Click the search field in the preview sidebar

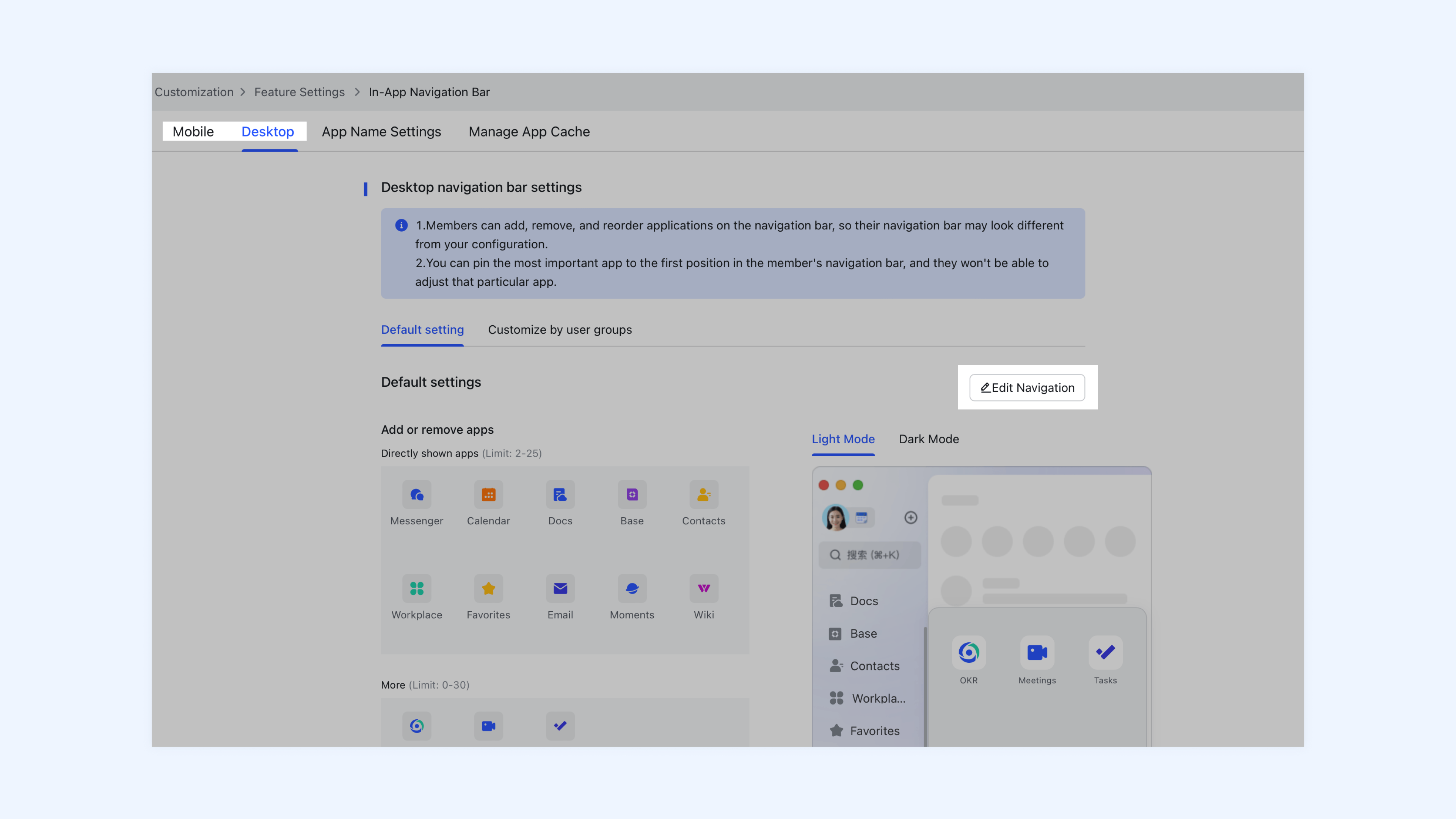869,554
